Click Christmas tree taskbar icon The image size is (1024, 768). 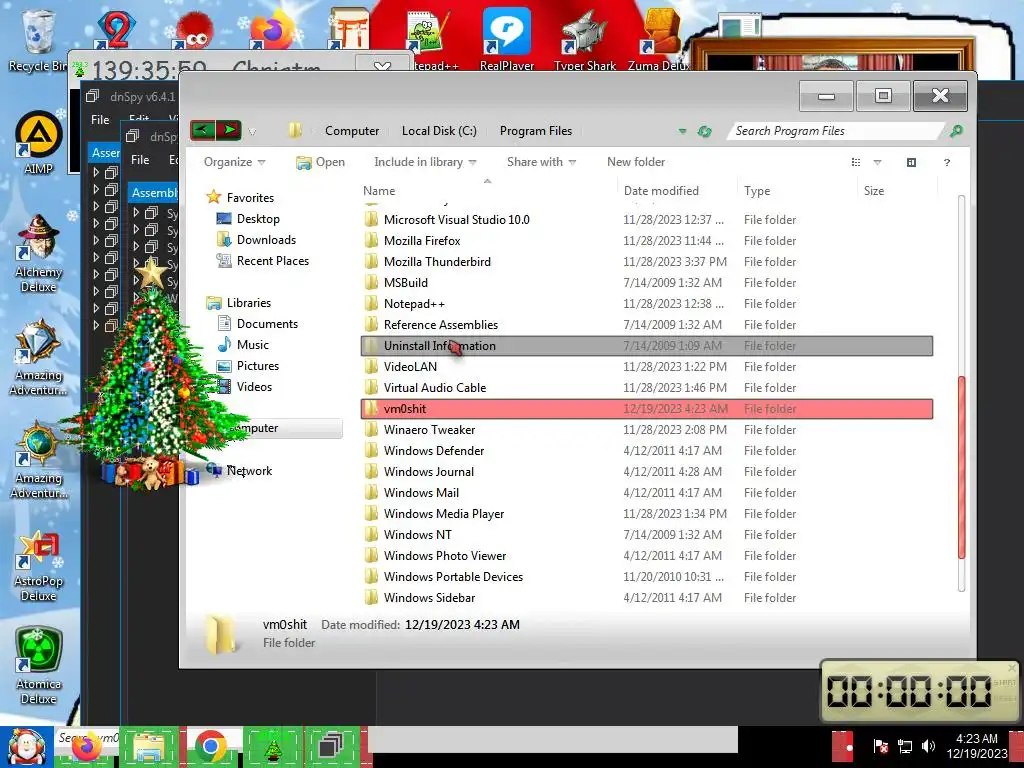click(272, 746)
